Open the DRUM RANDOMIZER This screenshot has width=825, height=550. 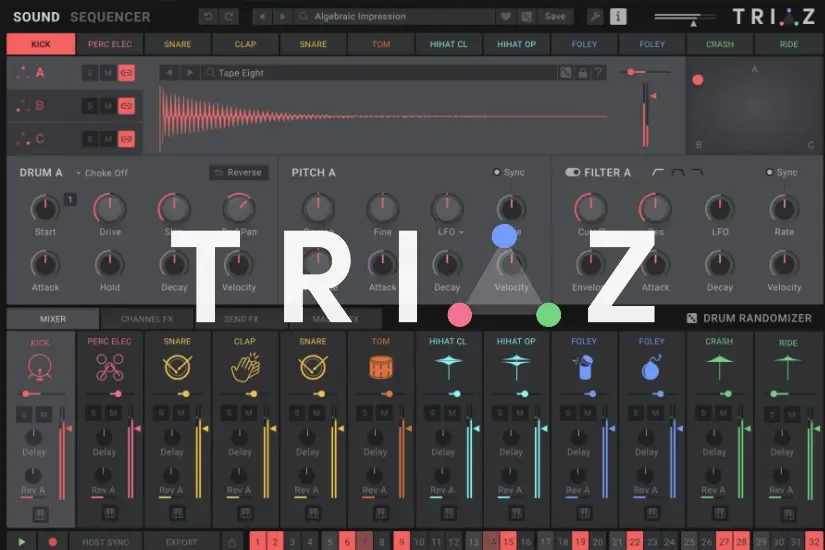click(749, 318)
